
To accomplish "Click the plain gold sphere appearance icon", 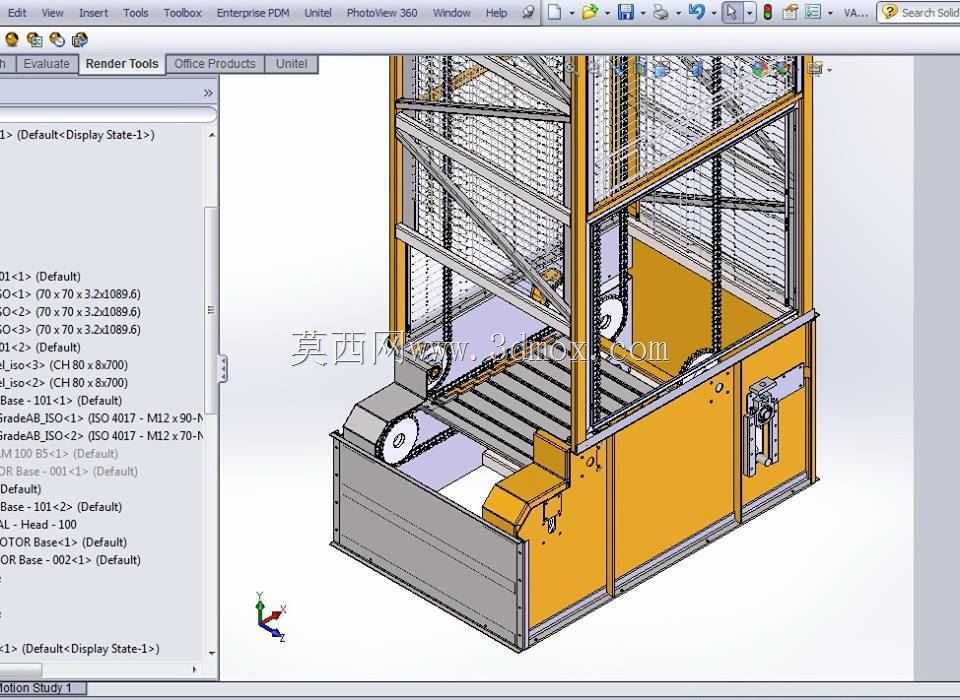I will (x=12, y=40).
